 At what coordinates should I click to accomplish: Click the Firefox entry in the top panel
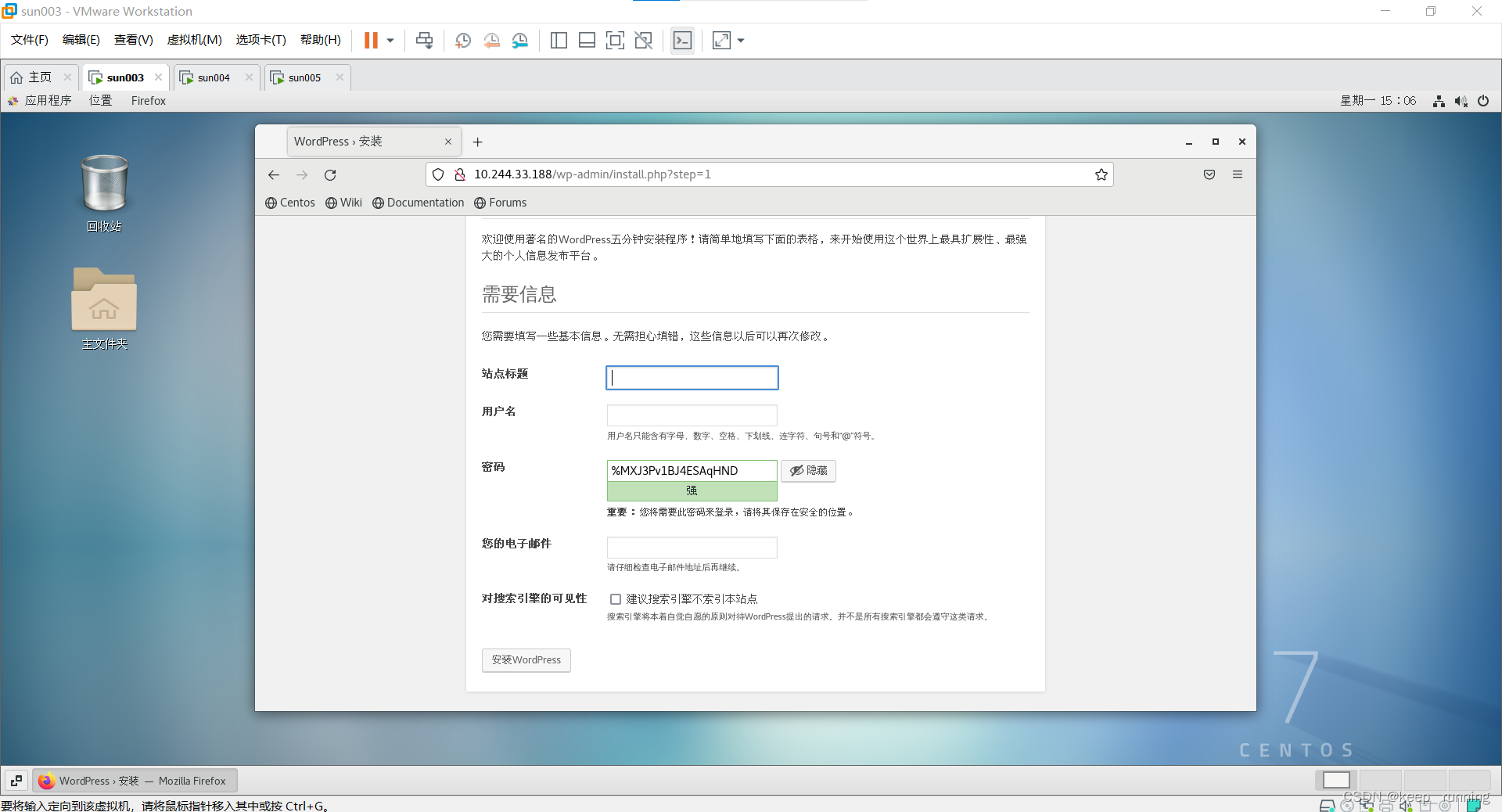click(x=149, y=101)
